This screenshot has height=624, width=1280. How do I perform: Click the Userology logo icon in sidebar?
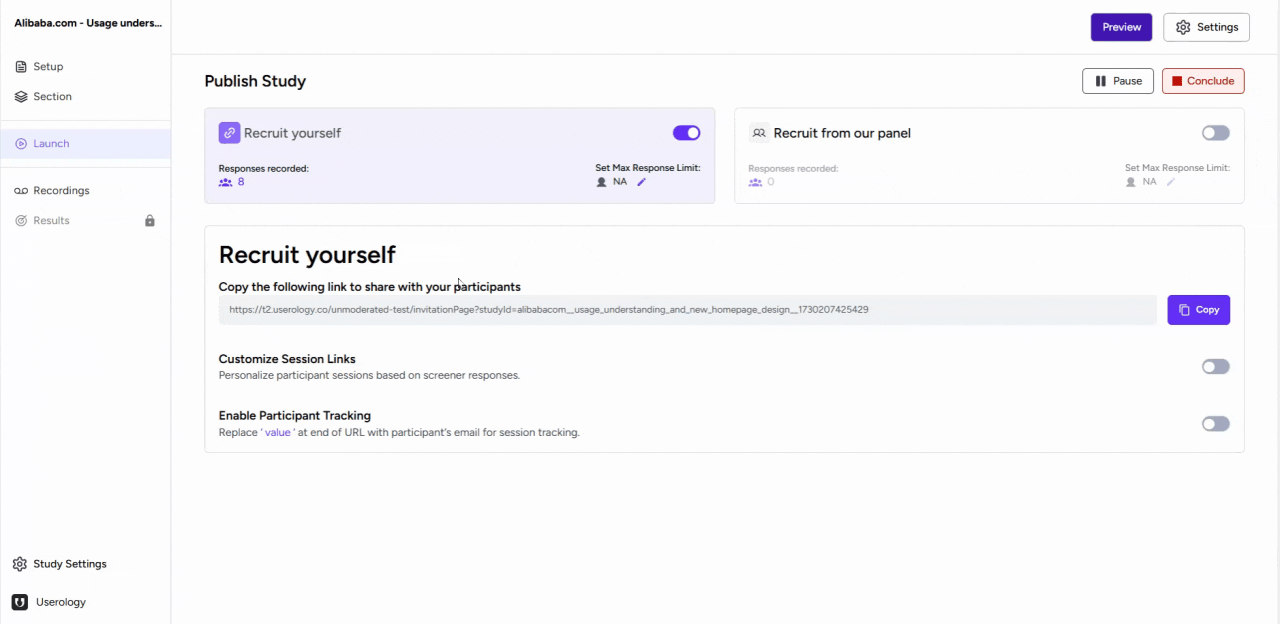20,602
